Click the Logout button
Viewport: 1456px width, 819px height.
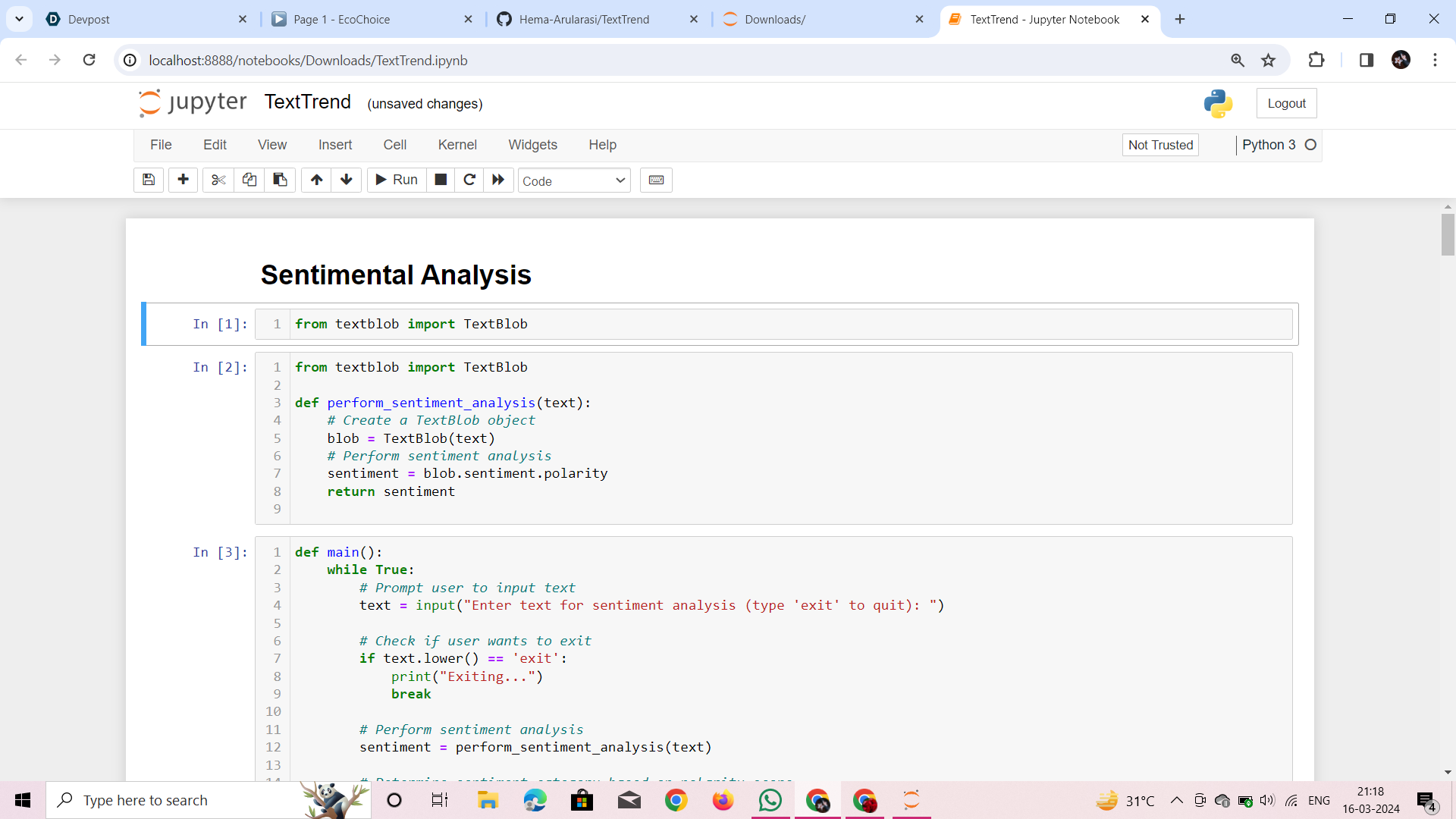tap(1286, 103)
